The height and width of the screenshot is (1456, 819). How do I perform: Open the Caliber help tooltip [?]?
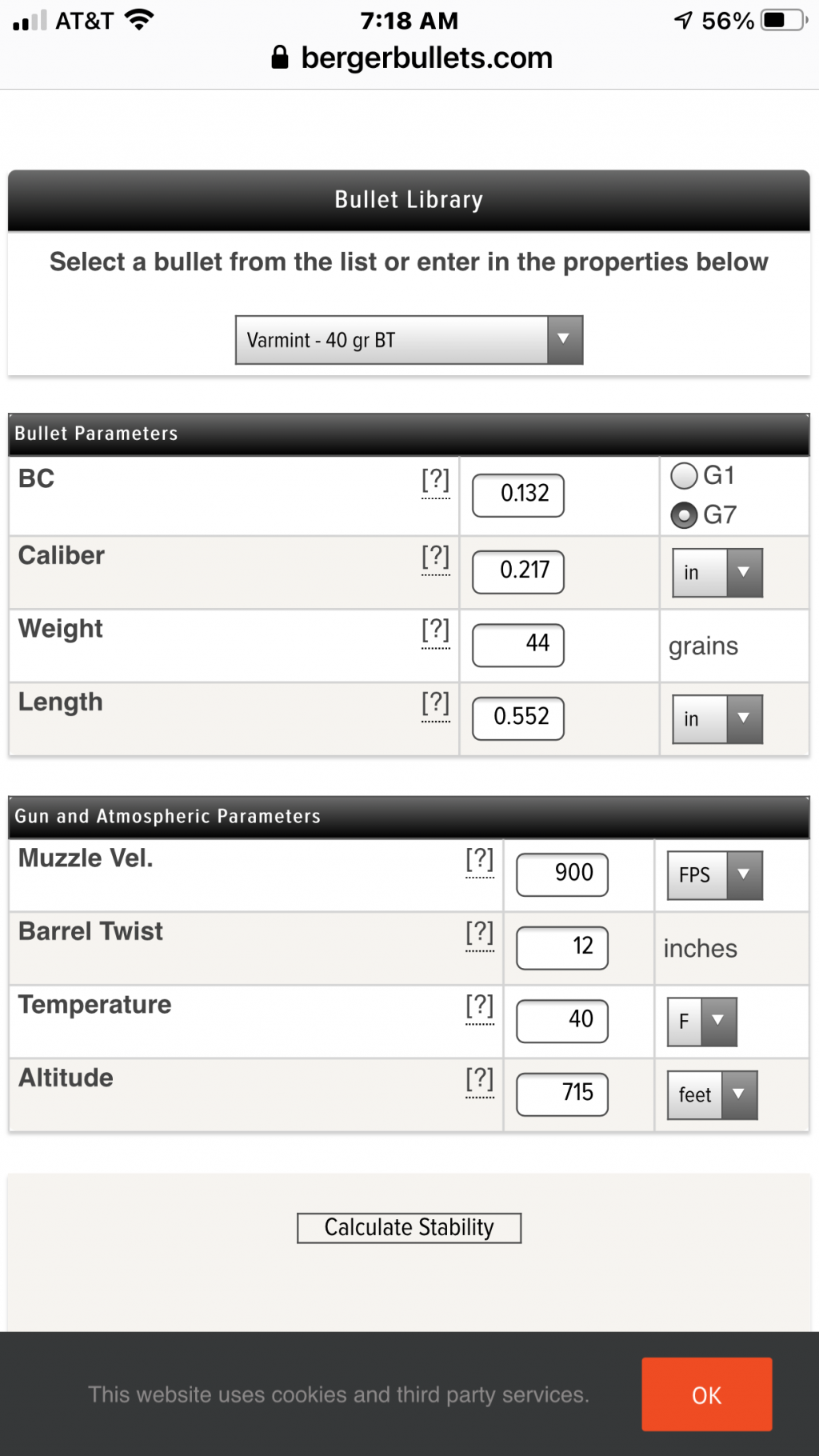point(436,558)
